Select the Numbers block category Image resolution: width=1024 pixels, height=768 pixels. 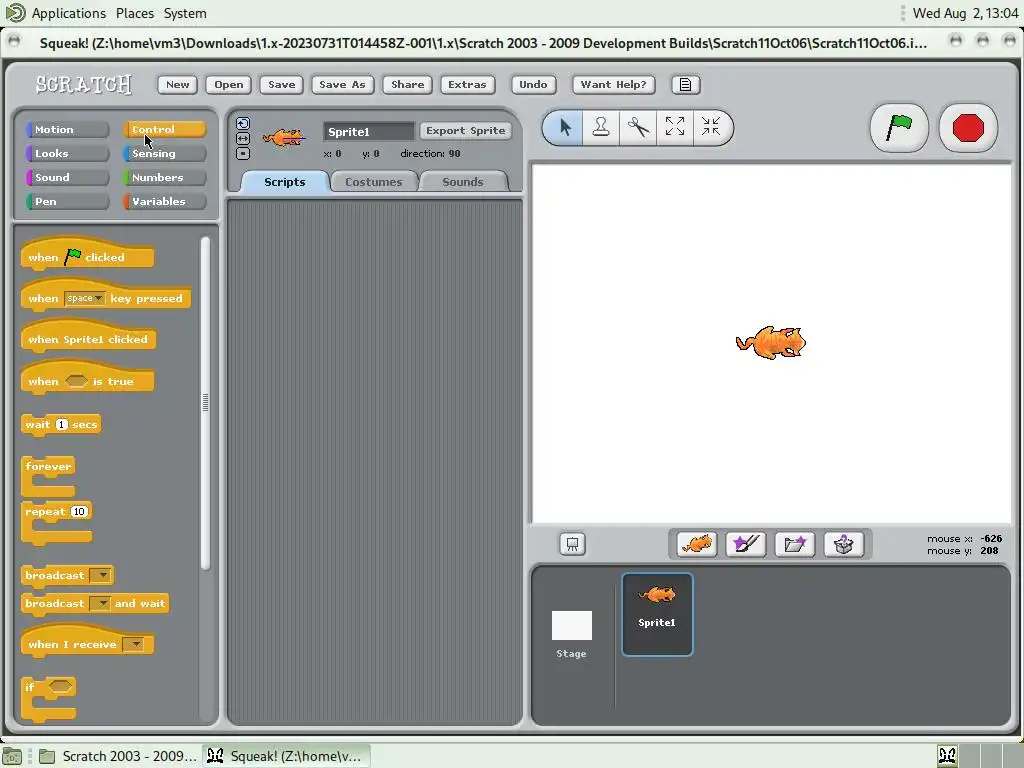pos(164,177)
